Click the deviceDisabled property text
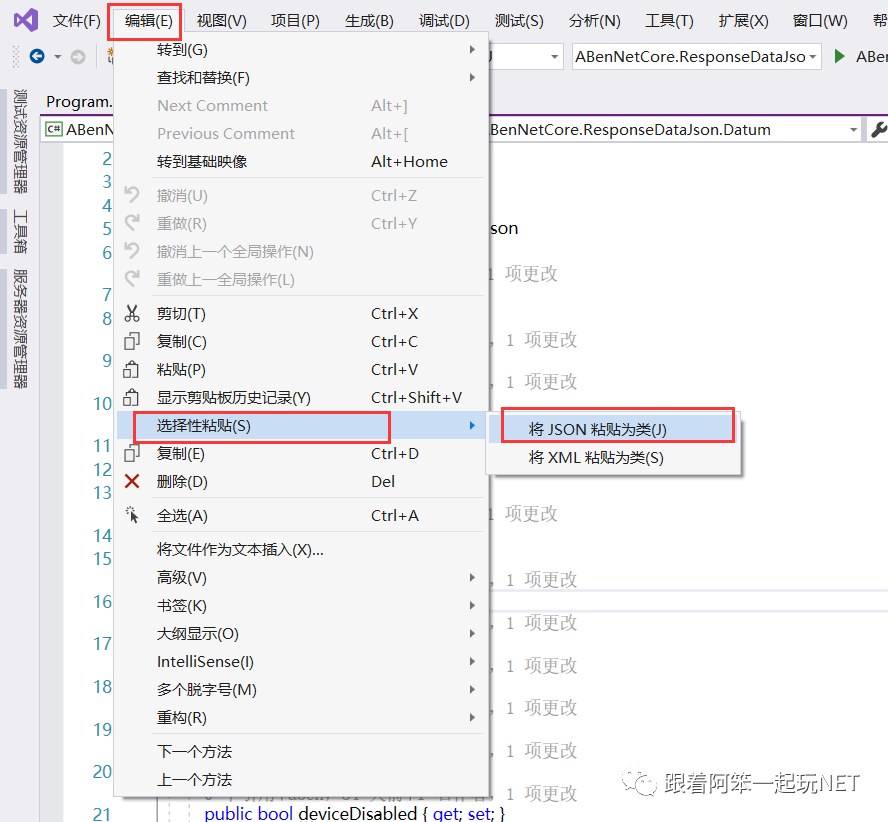 click(x=357, y=814)
